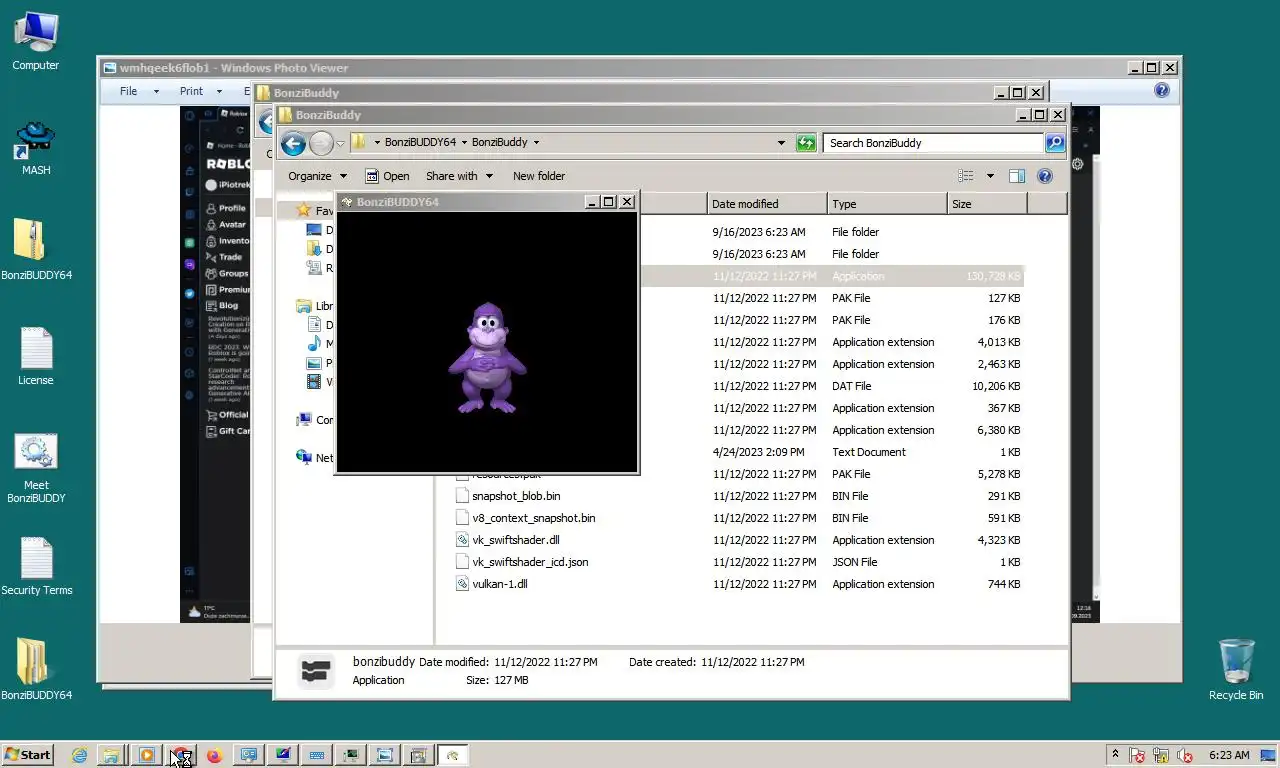Image resolution: width=1280 pixels, height=768 pixels.
Task: Open Windows Media Player from taskbar
Action: tap(146, 755)
